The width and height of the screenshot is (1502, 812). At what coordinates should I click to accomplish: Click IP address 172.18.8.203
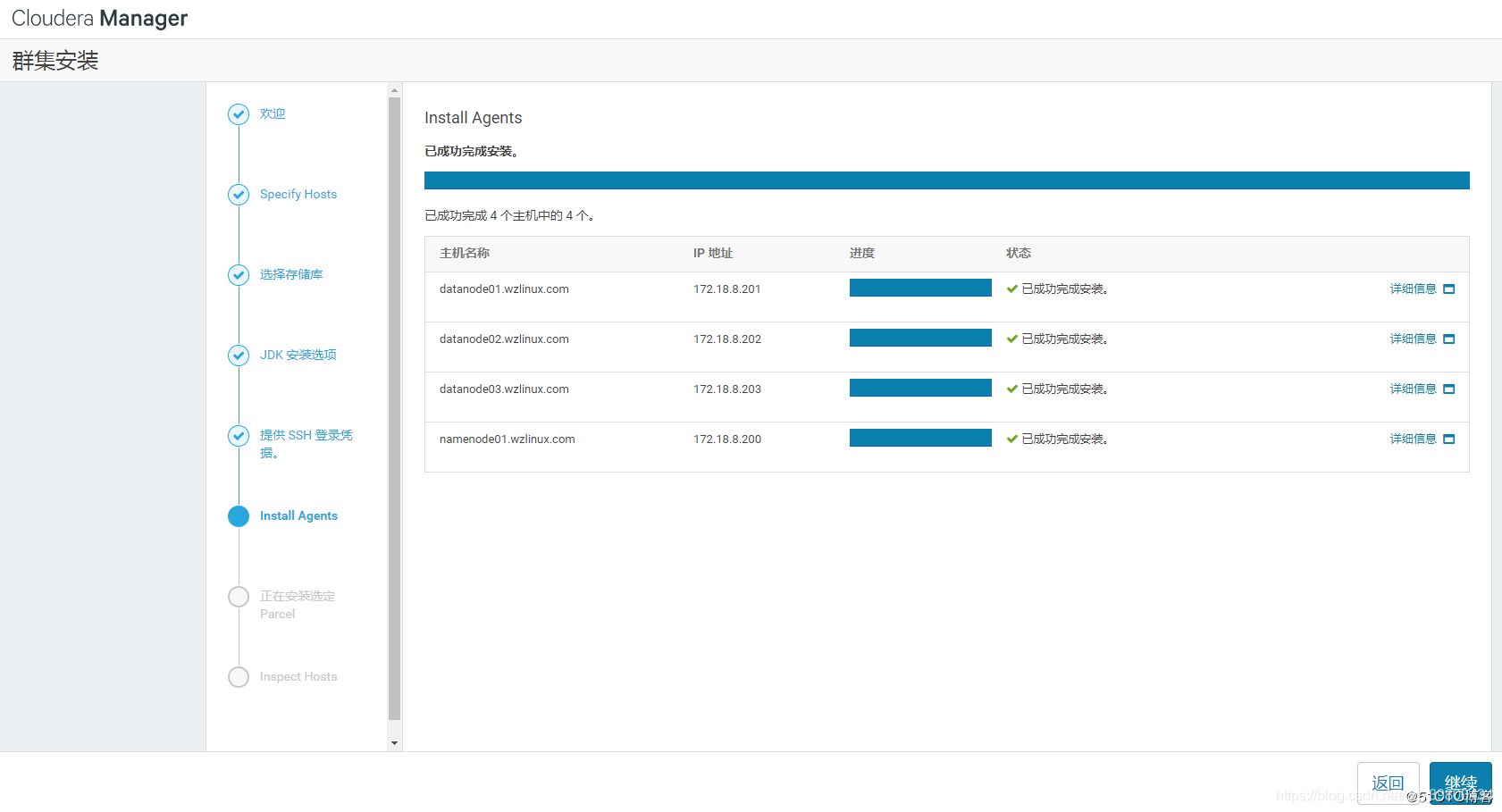click(x=727, y=389)
